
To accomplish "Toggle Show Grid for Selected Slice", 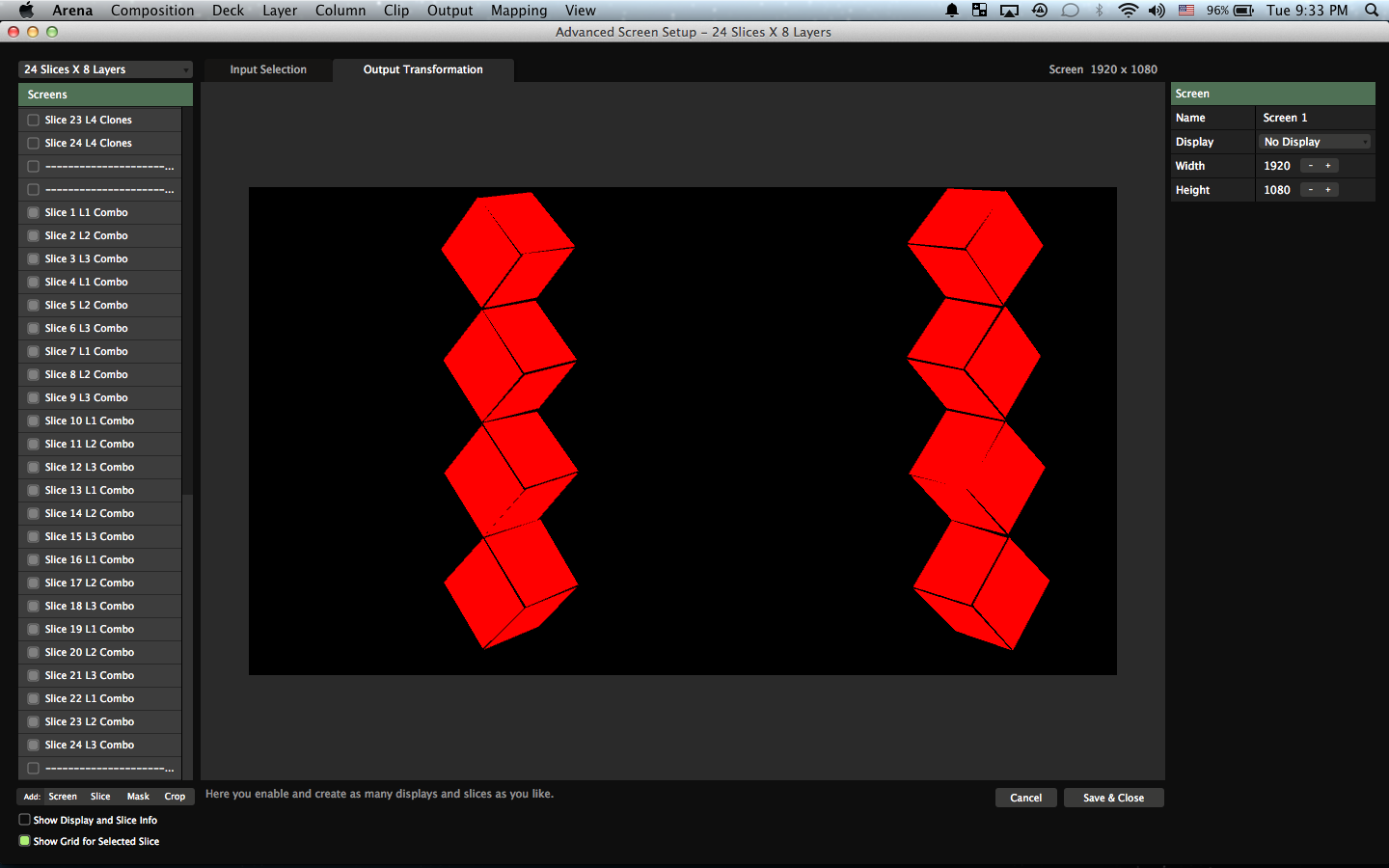I will point(25,841).
